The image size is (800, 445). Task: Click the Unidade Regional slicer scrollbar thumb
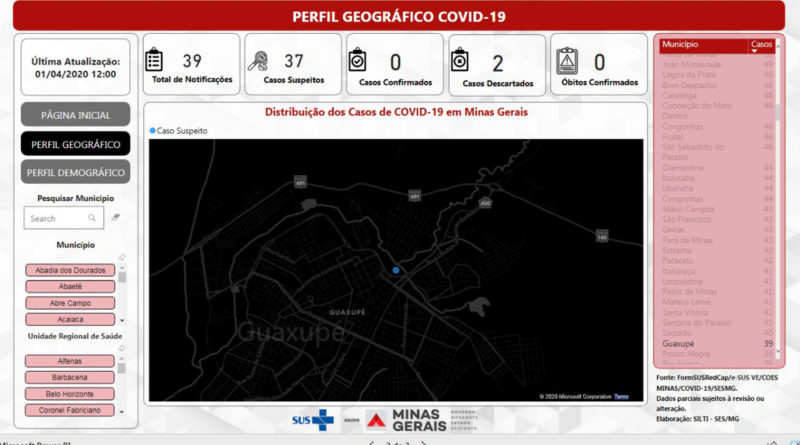pos(122,368)
